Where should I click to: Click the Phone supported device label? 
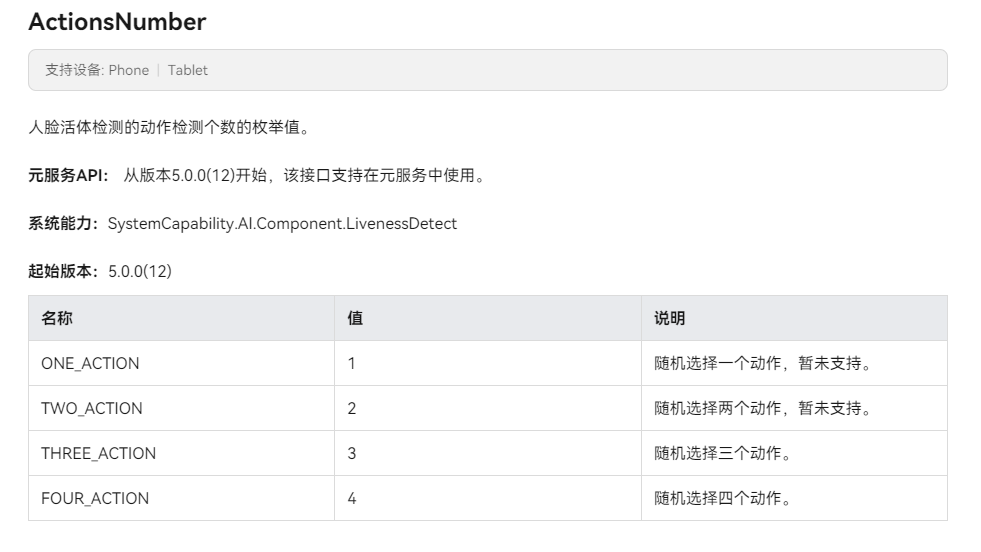coord(128,70)
